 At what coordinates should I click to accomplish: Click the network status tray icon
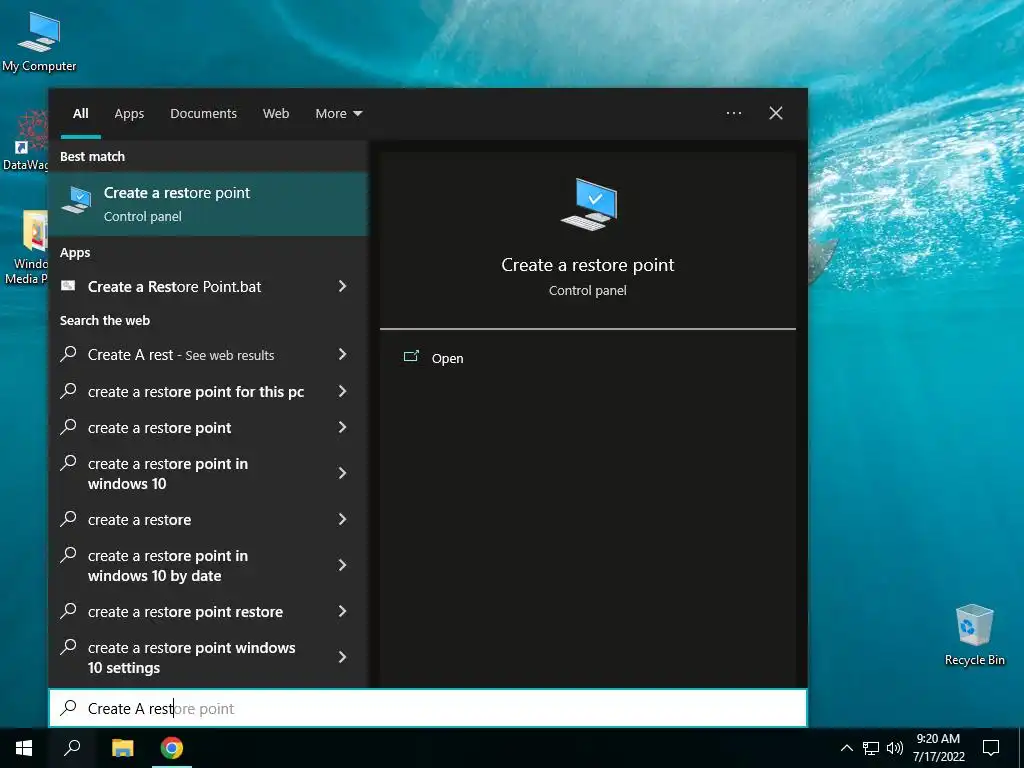click(x=871, y=748)
